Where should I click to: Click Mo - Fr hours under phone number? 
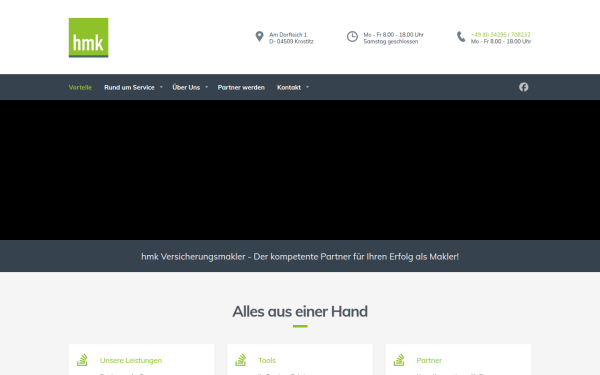click(501, 41)
